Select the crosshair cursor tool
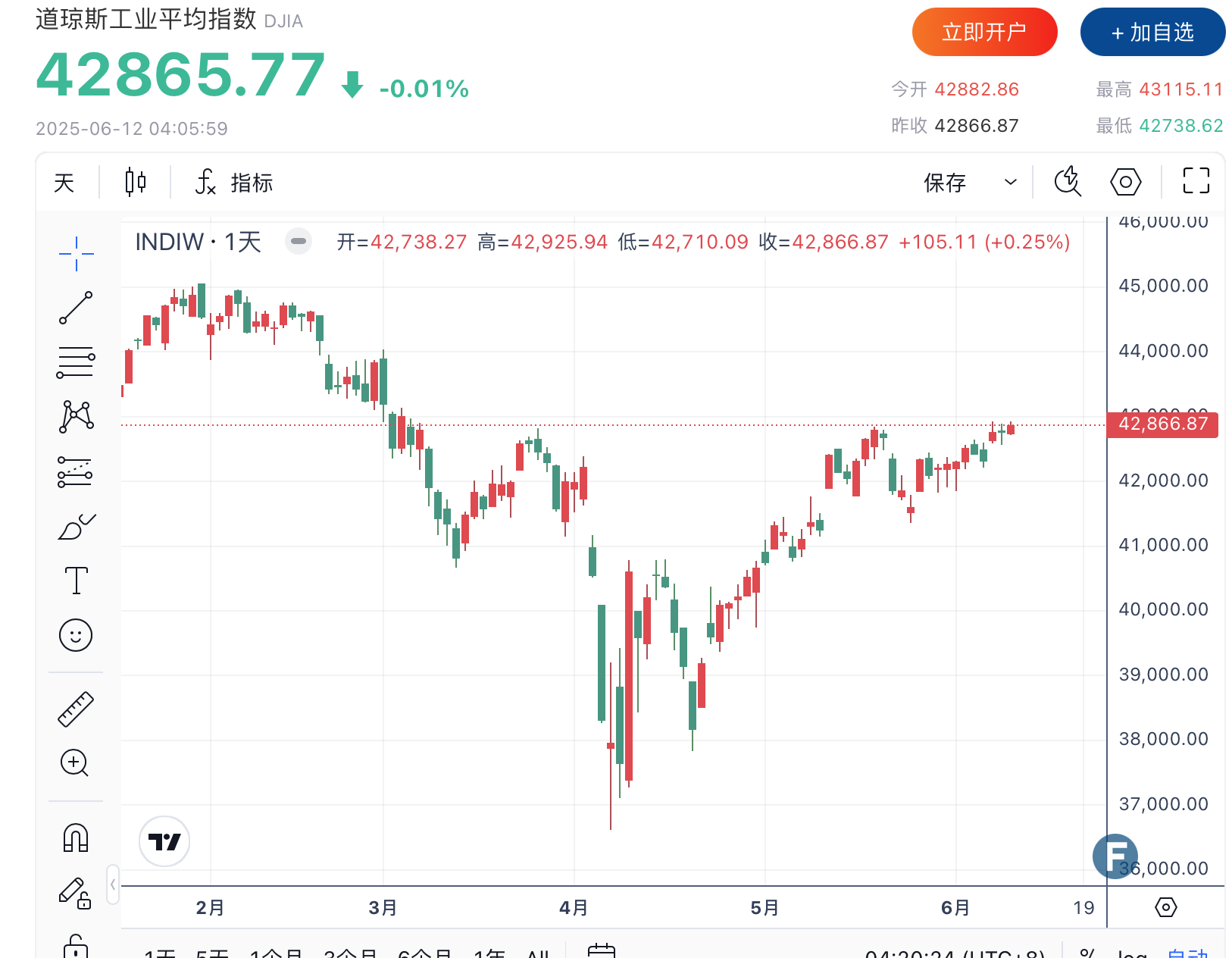The height and width of the screenshot is (958, 1232). (x=76, y=253)
